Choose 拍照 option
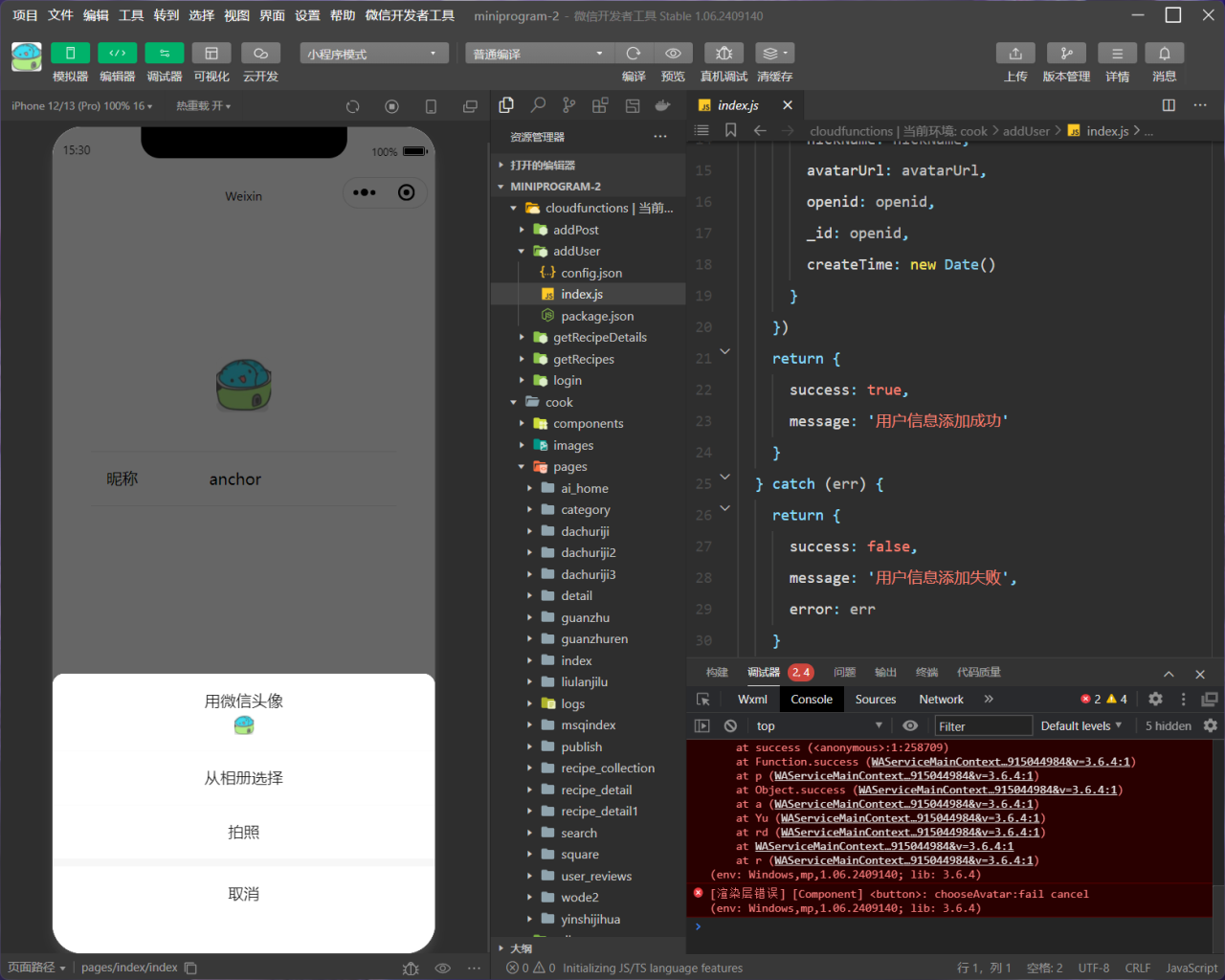Image resolution: width=1225 pixels, height=980 pixels. (x=244, y=833)
